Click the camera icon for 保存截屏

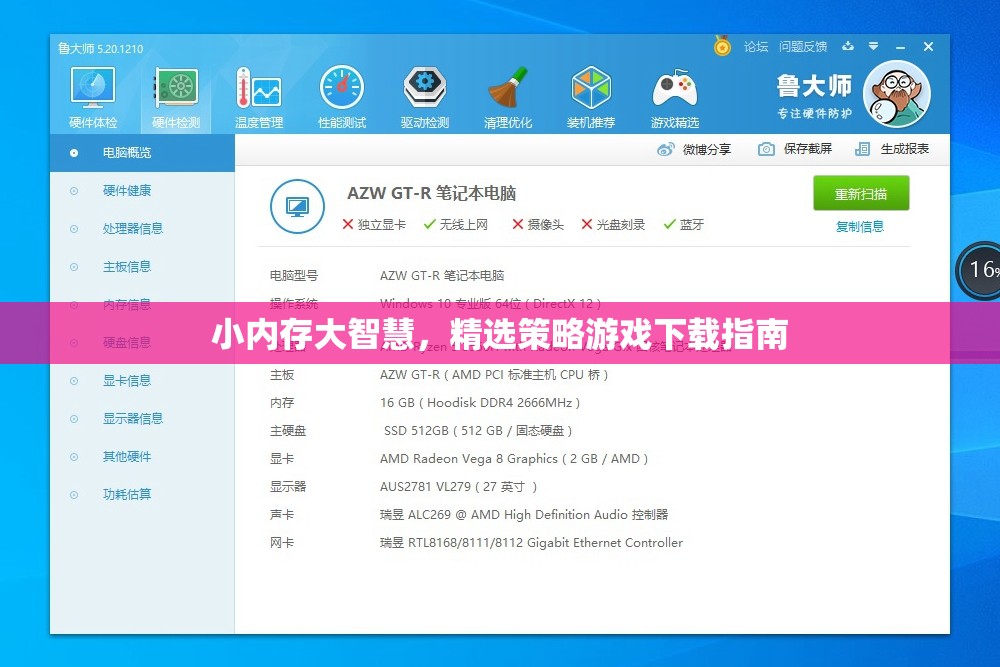(x=766, y=149)
